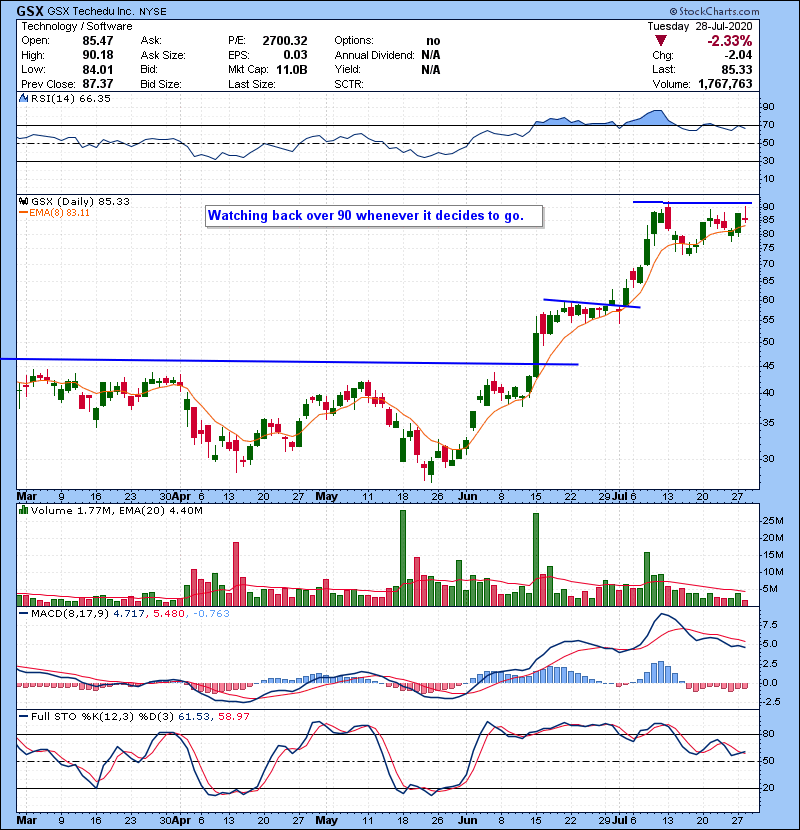Click the 'Bid Size:' label
The width and height of the screenshot is (800, 830).
click(161, 84)
